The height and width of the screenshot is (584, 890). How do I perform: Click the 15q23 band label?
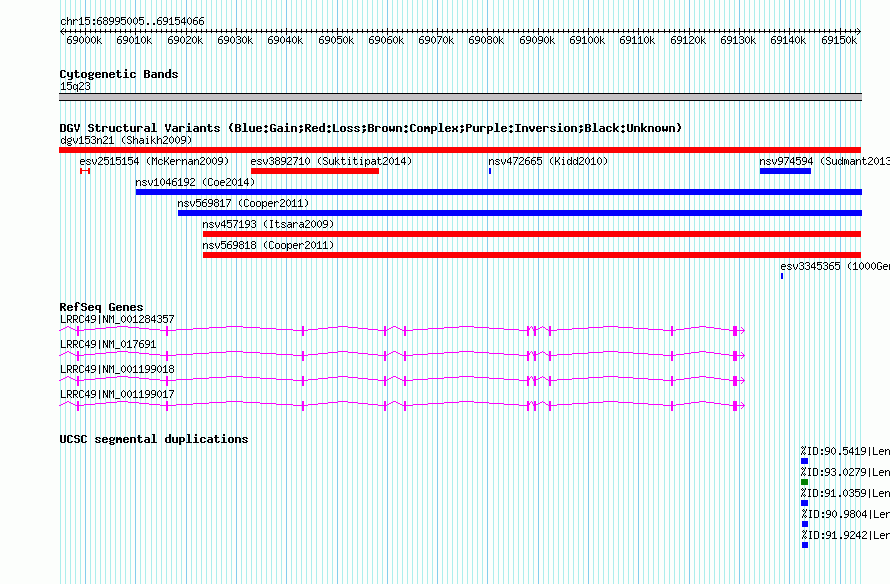75,86
